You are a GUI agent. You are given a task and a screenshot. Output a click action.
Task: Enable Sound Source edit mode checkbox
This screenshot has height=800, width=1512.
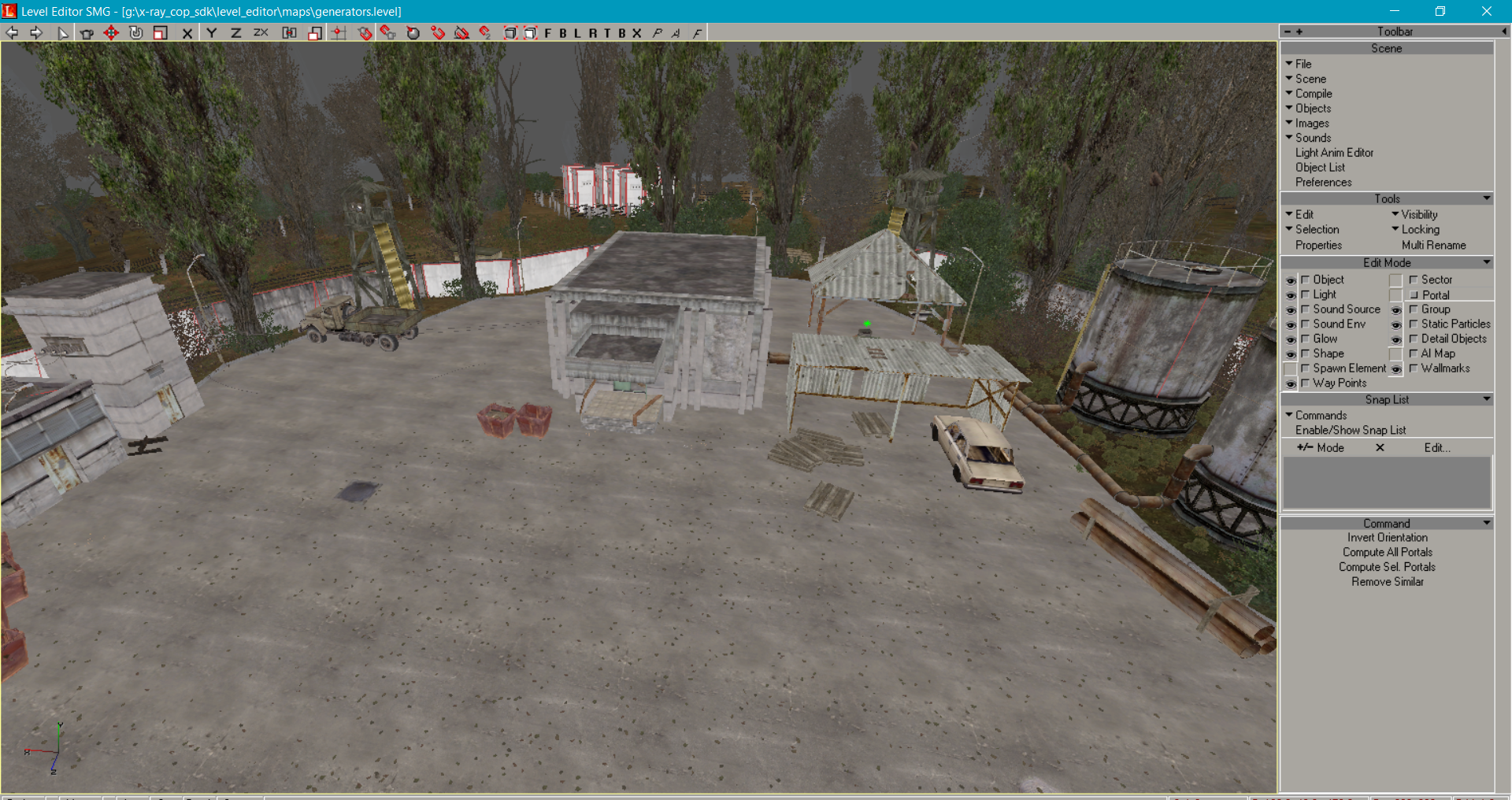[x=1305, y=309]
